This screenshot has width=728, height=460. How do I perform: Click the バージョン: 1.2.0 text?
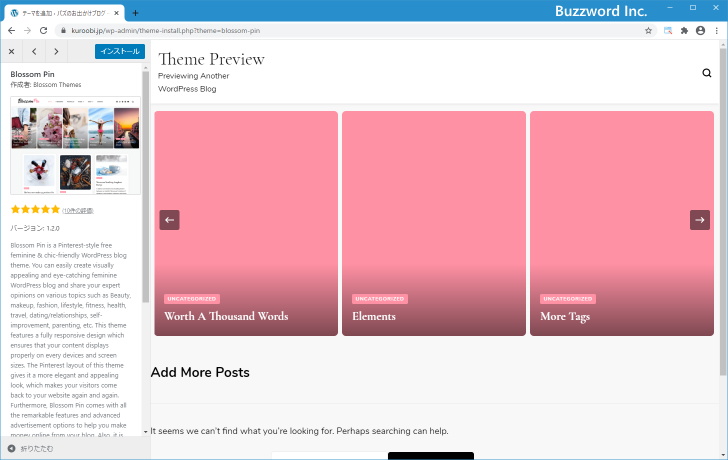pos(35,228)
